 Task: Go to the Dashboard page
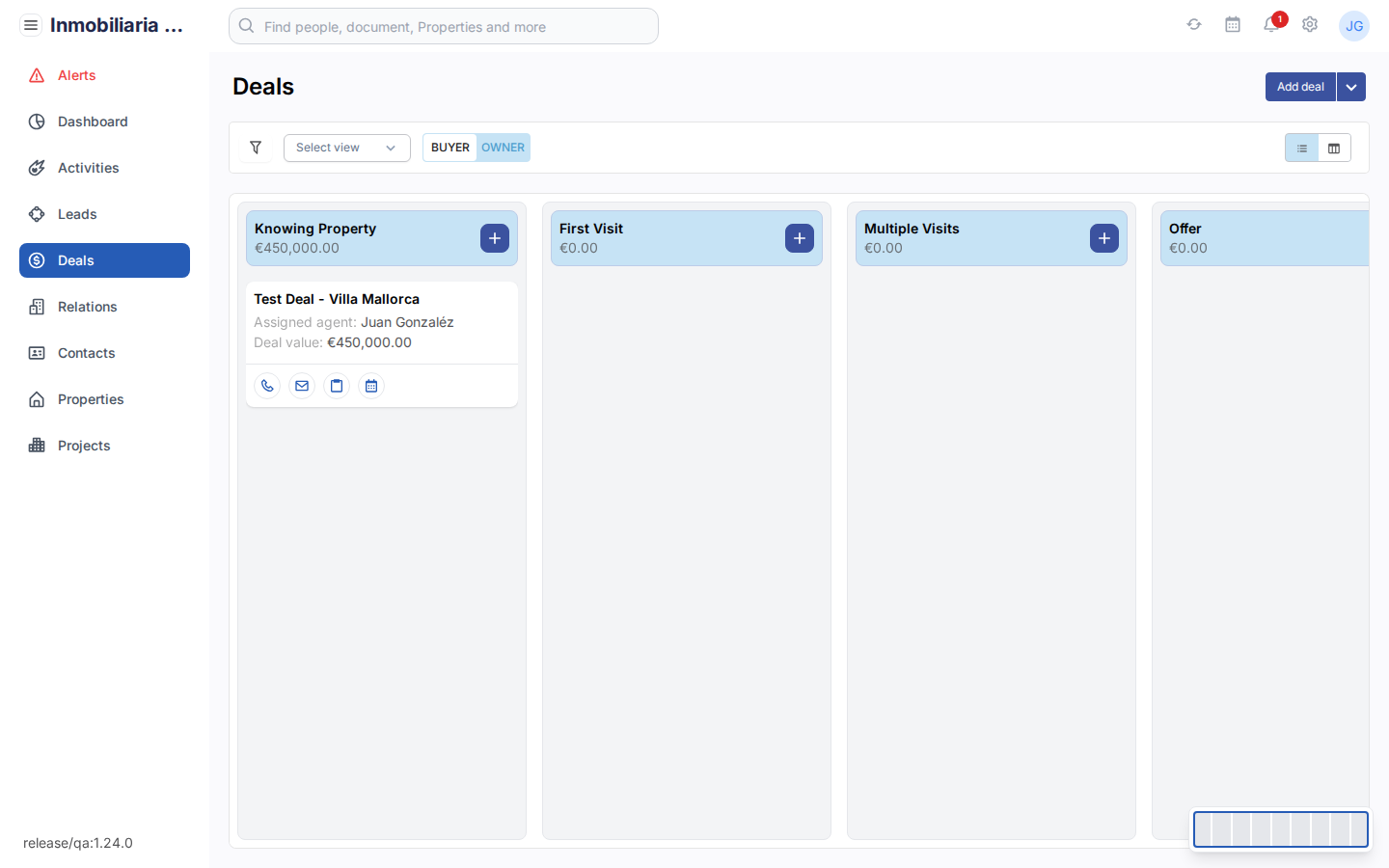coord(92,121)
